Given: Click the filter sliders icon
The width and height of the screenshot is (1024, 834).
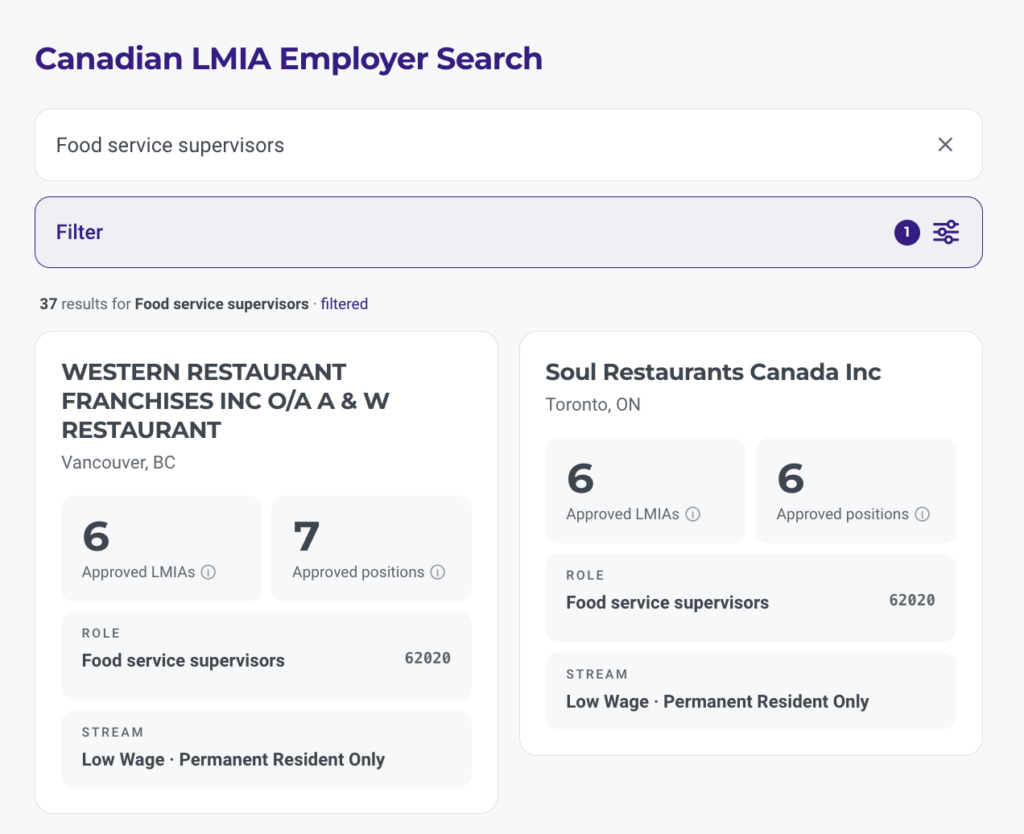Looking at the screenshot, I should (x=946, y=232).
